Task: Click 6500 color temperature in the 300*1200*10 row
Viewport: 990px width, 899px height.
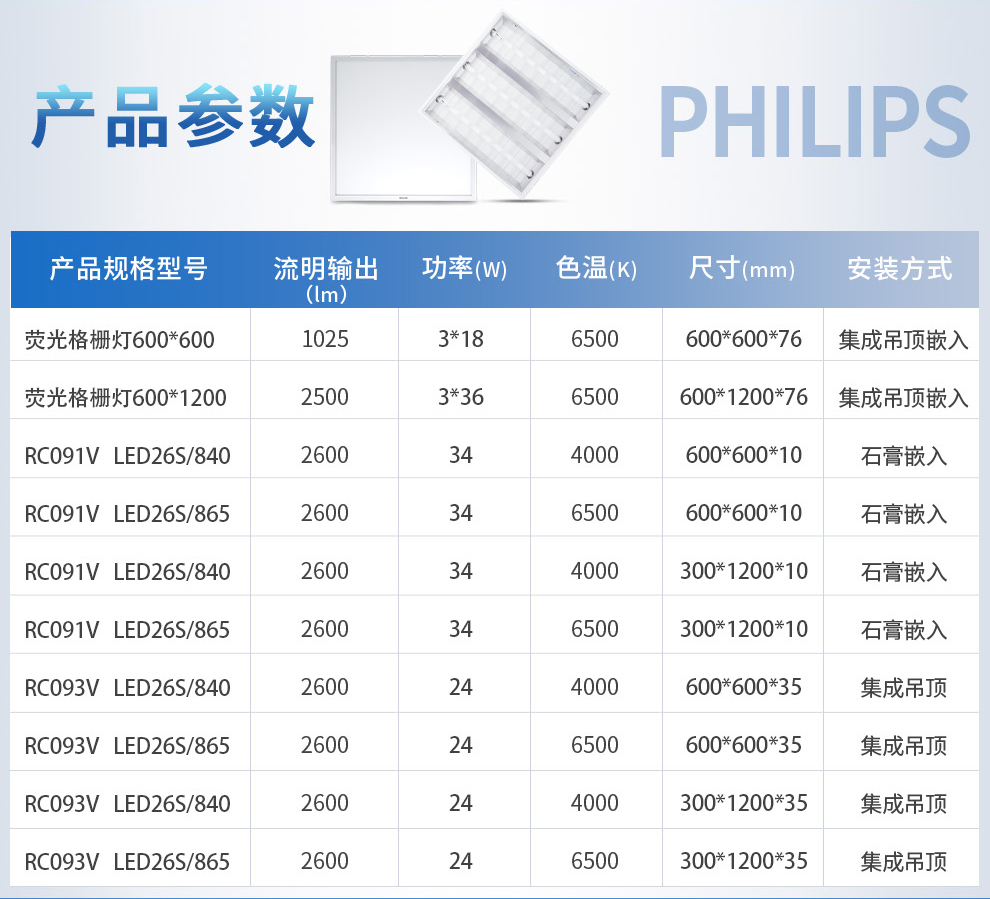Action: pos(595,629)
